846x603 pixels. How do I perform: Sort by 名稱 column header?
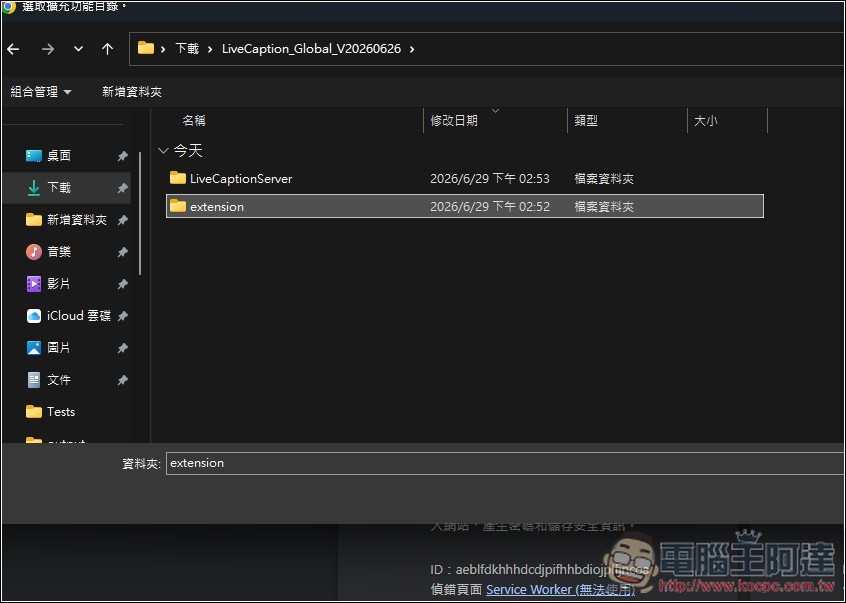click(x=194, y=120)
